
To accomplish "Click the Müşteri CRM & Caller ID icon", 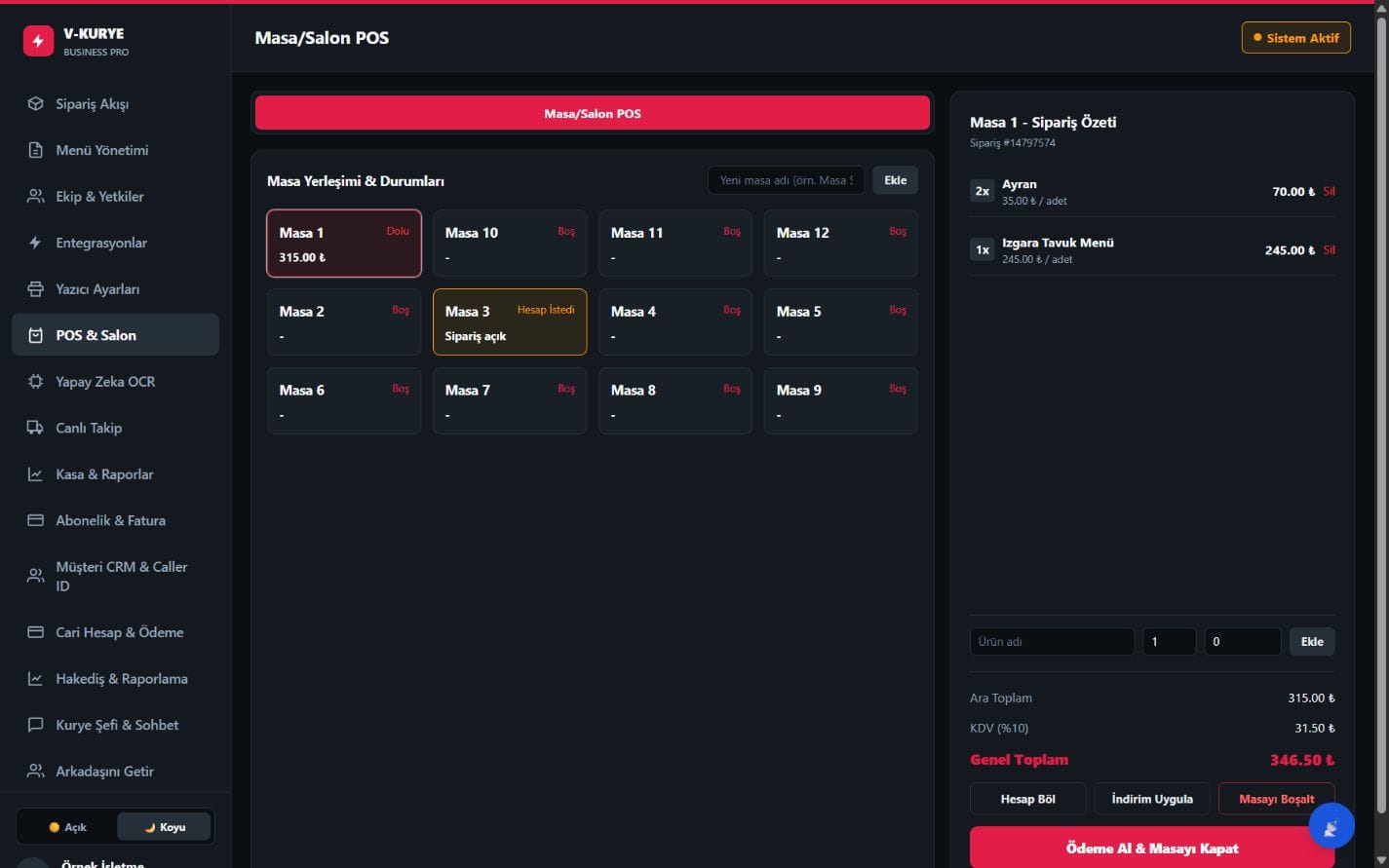I will 35,577.
